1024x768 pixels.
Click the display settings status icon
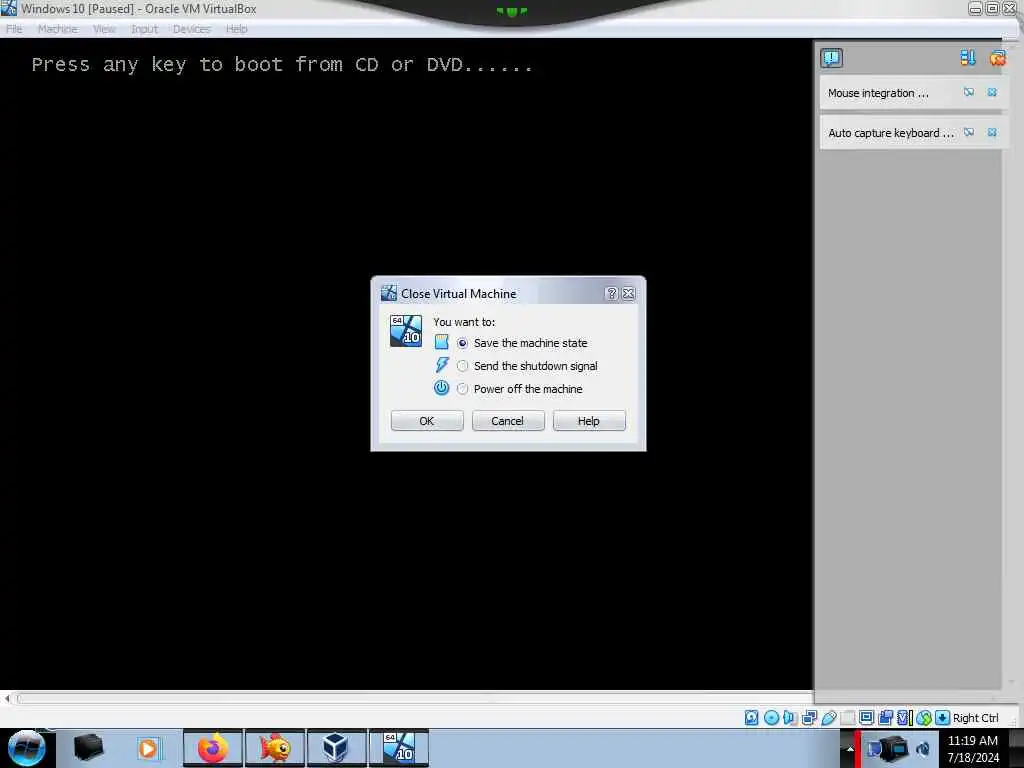point(866,718)
